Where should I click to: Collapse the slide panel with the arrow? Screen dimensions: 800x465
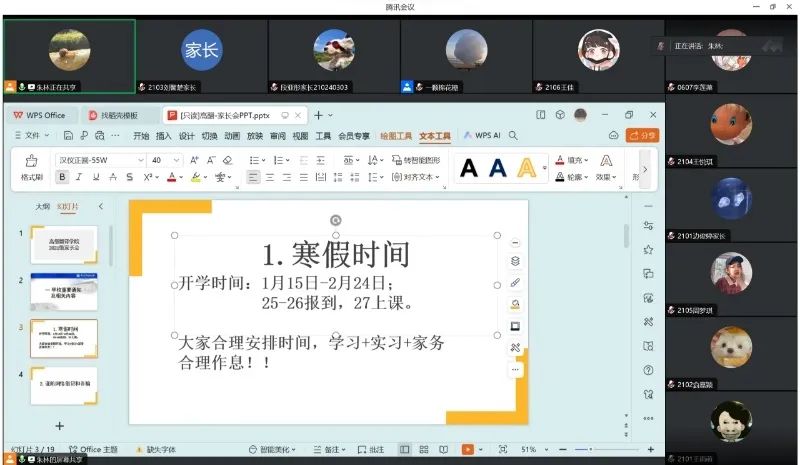pos(100,206)
